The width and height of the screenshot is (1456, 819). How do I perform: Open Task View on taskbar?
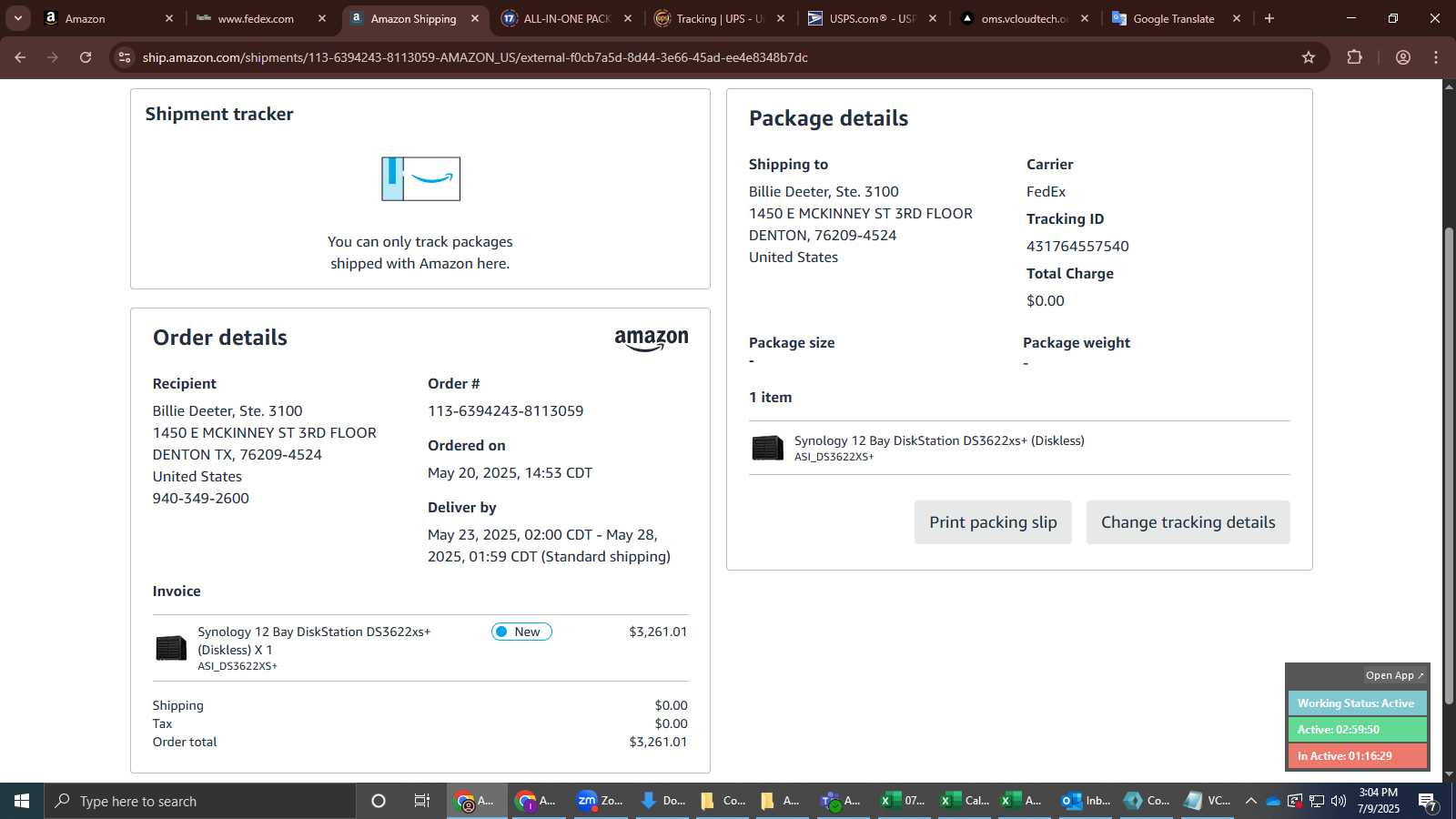point(422,801)
